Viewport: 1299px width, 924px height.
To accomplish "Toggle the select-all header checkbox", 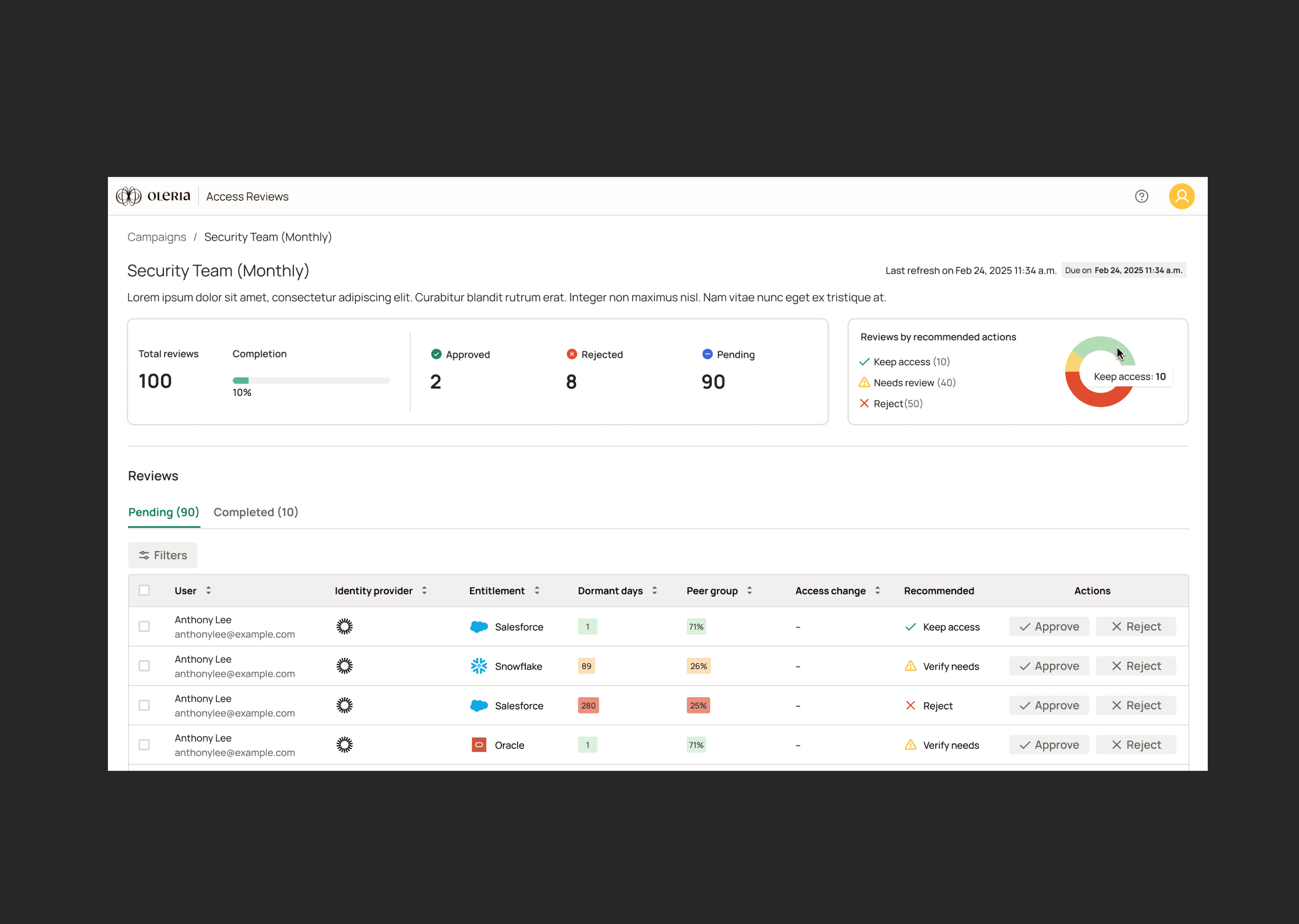I will (x=144, y=590).
